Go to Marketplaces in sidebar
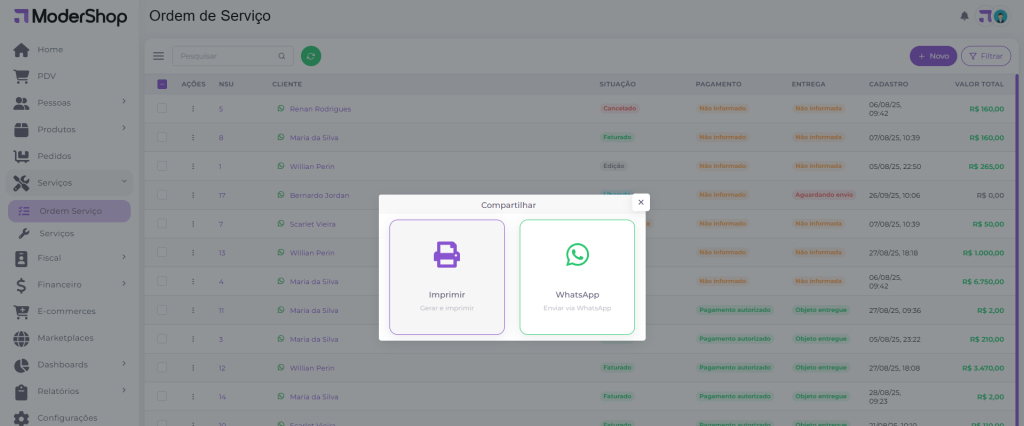 tap(65, 338)
